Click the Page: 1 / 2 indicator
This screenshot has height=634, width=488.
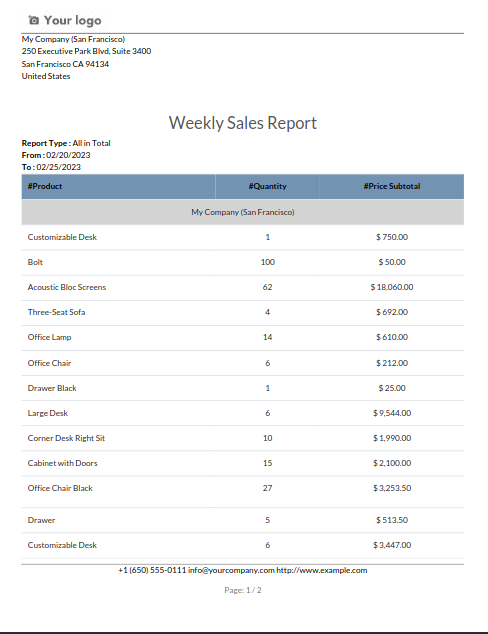tap(243, 590)
